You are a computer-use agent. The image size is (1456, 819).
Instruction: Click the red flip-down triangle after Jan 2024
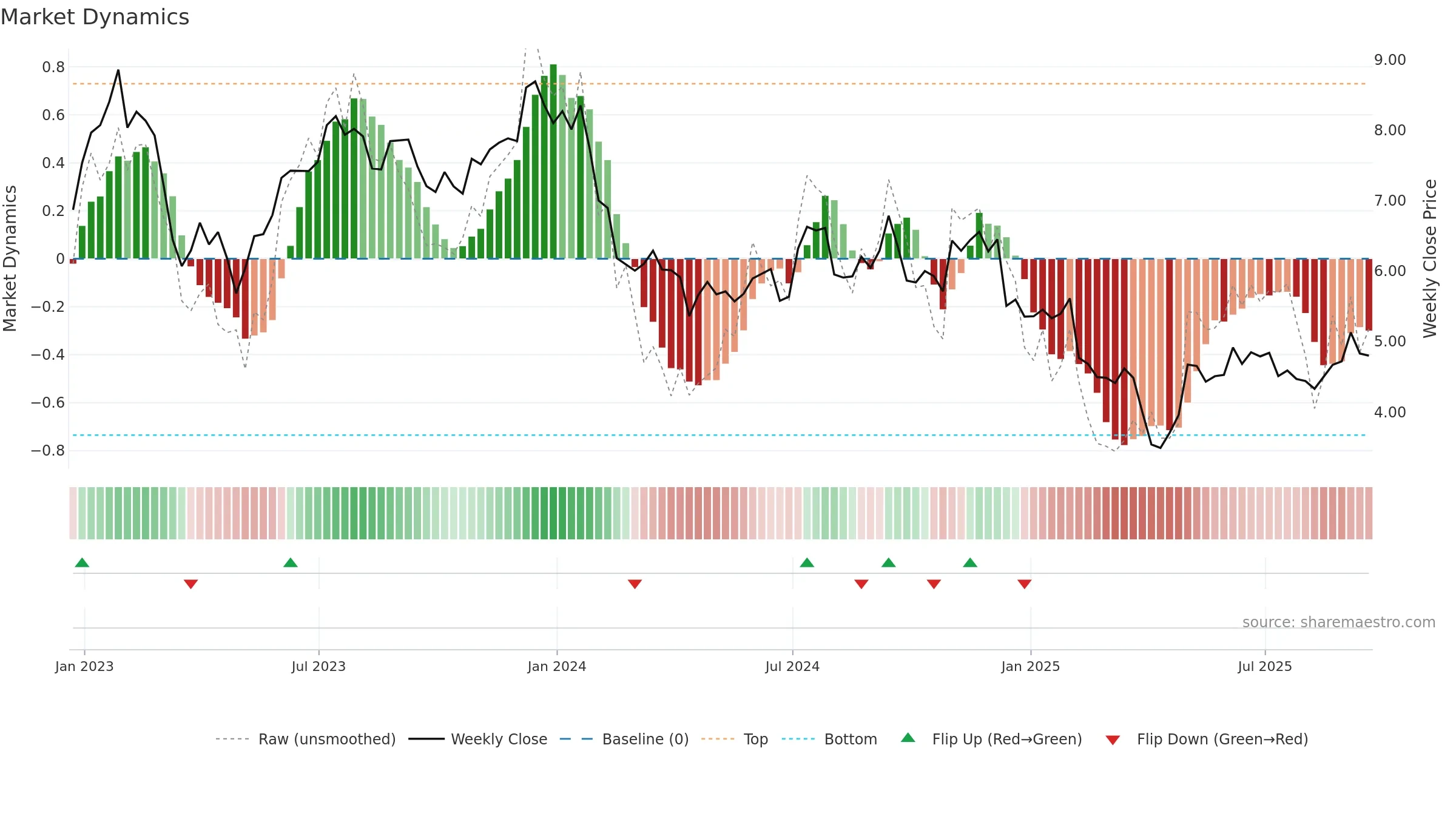click(x=635, y=584)
